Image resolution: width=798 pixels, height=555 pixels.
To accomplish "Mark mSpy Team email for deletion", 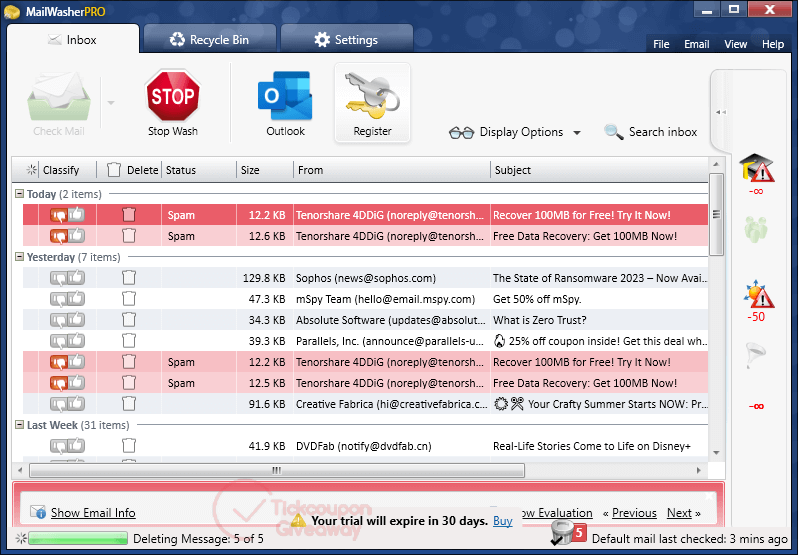I will (x=129, y=299).
